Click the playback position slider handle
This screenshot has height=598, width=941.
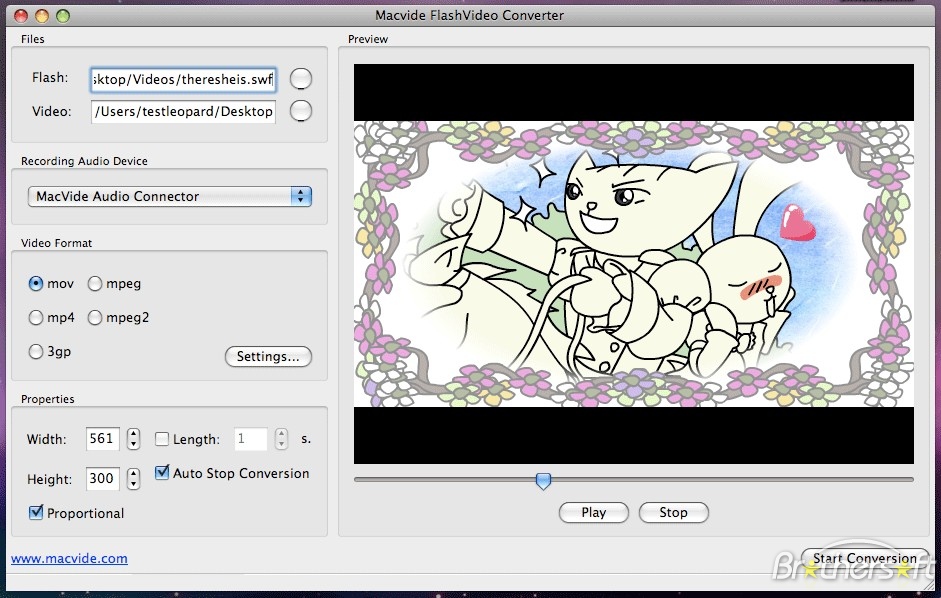point(543,481)
